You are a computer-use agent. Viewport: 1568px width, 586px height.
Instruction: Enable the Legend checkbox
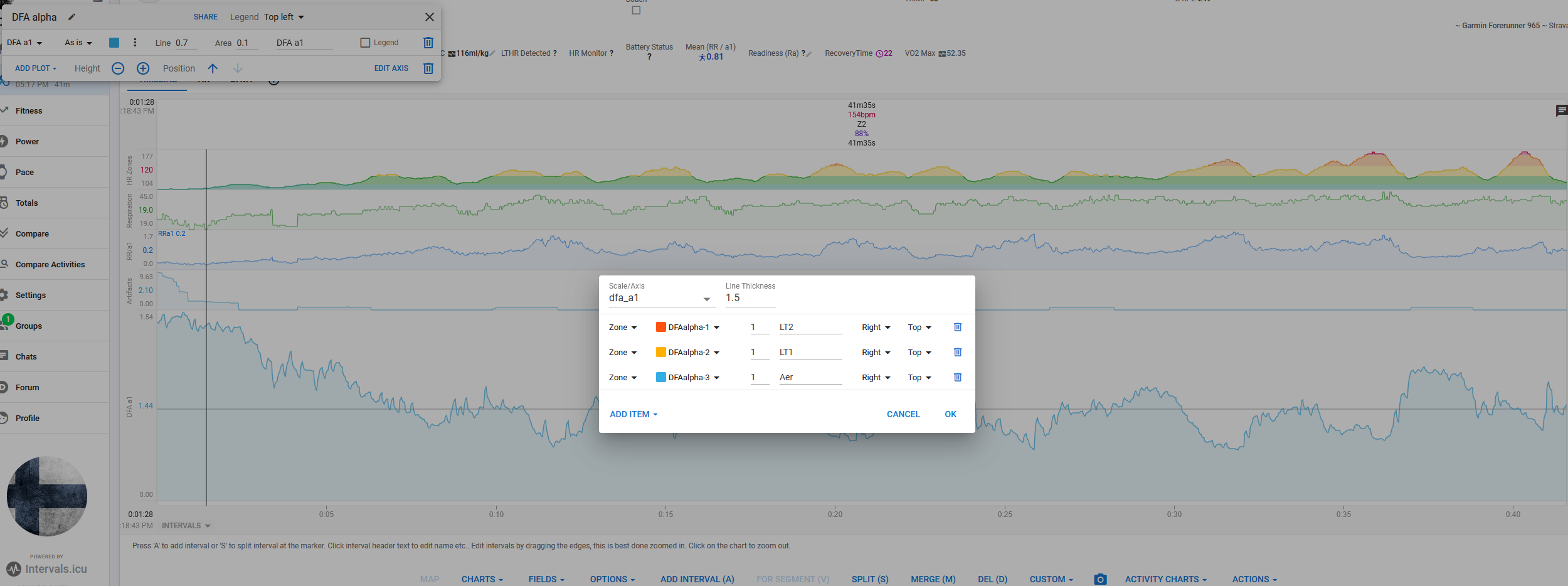coord(365,43)
